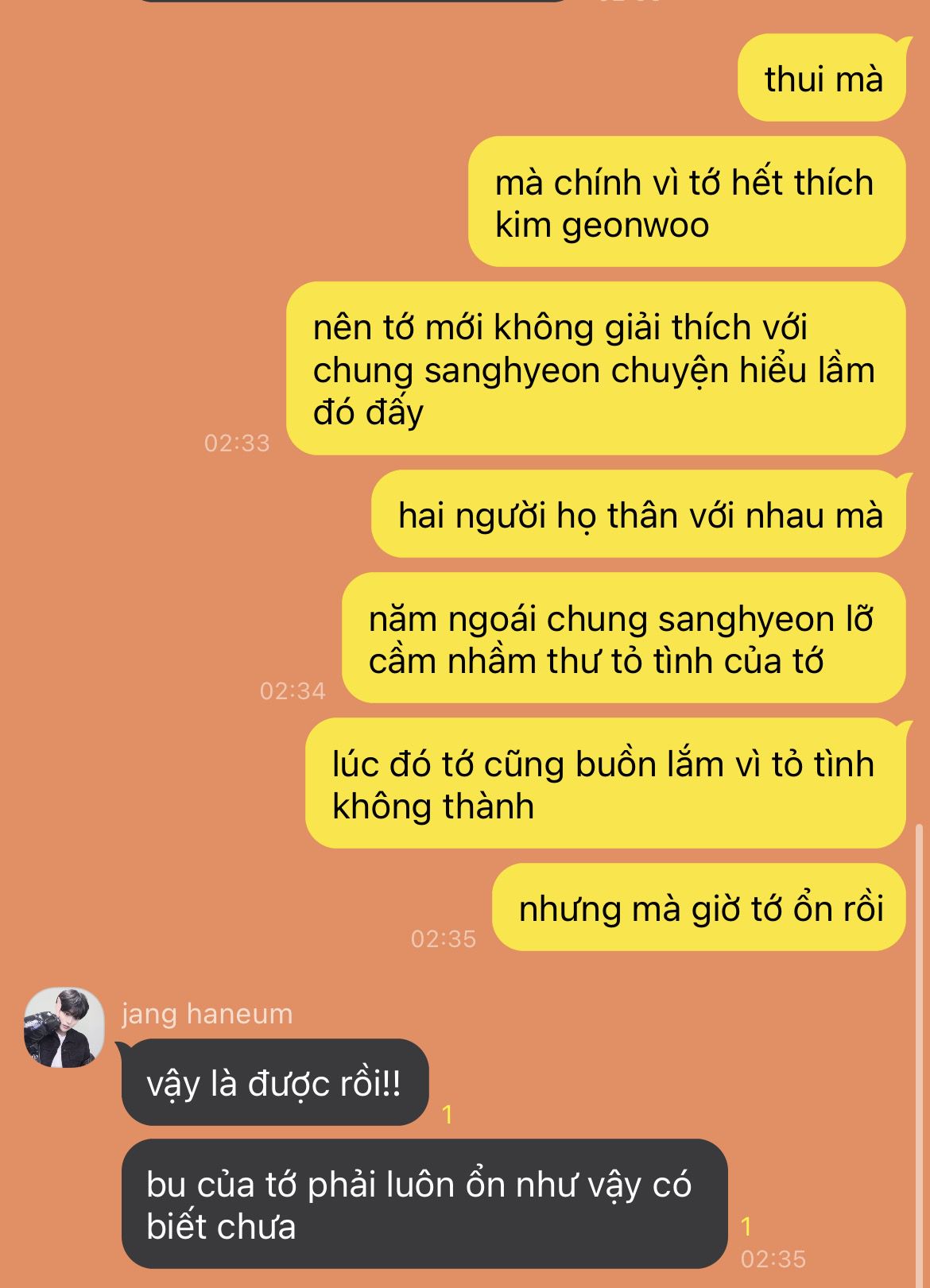Select the message about "thư tỏ tình"
This screenshot has height=1288, width=930.
pyautogui.click(x=624, y=638)
